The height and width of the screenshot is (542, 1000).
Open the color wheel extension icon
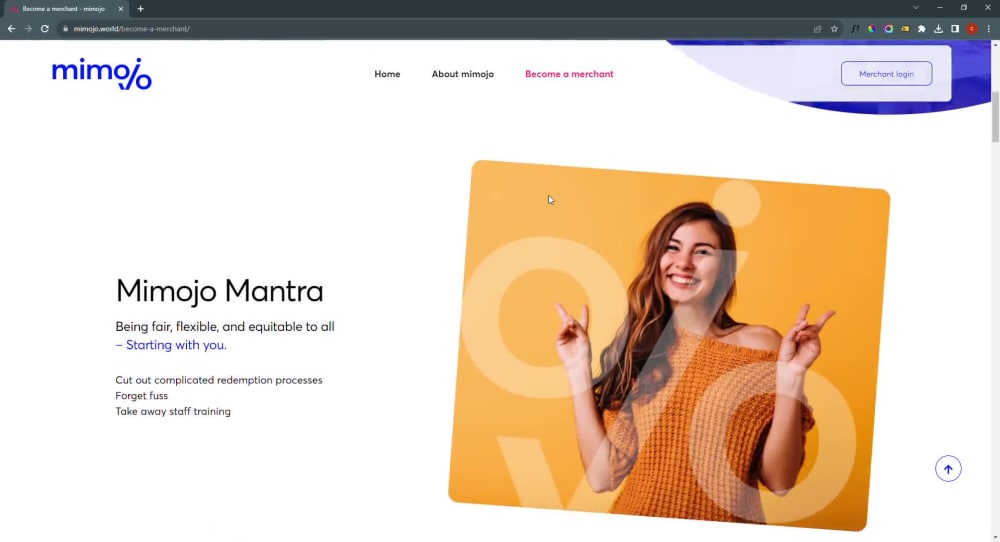[872, 29]
